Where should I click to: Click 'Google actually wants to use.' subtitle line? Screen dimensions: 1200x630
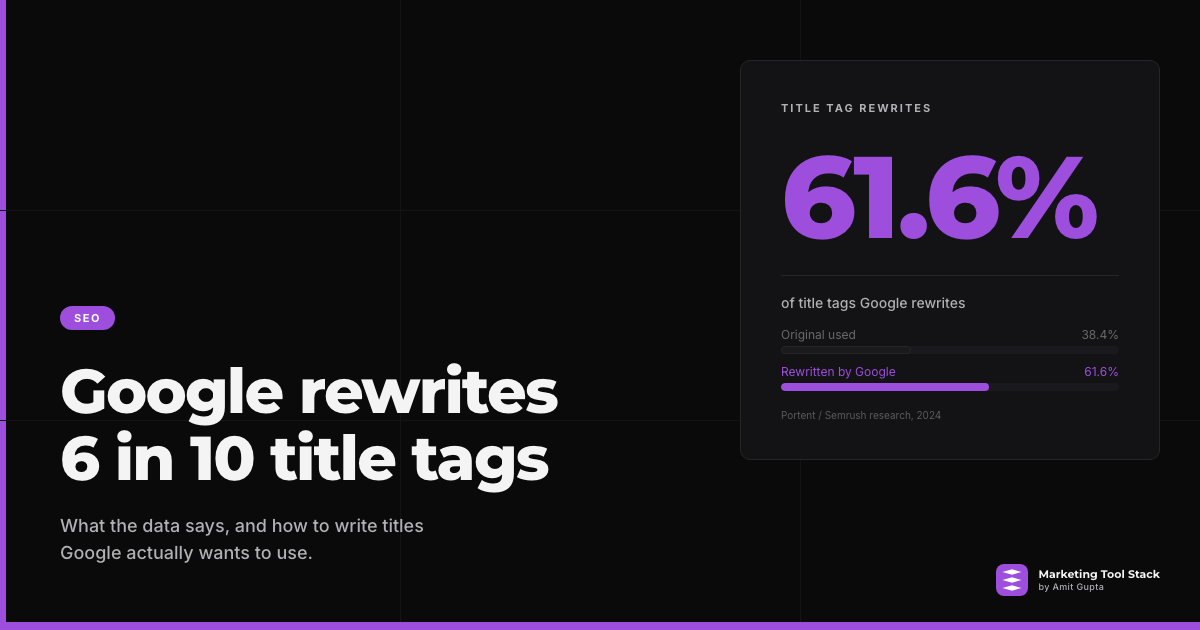[x=186, y=553]
